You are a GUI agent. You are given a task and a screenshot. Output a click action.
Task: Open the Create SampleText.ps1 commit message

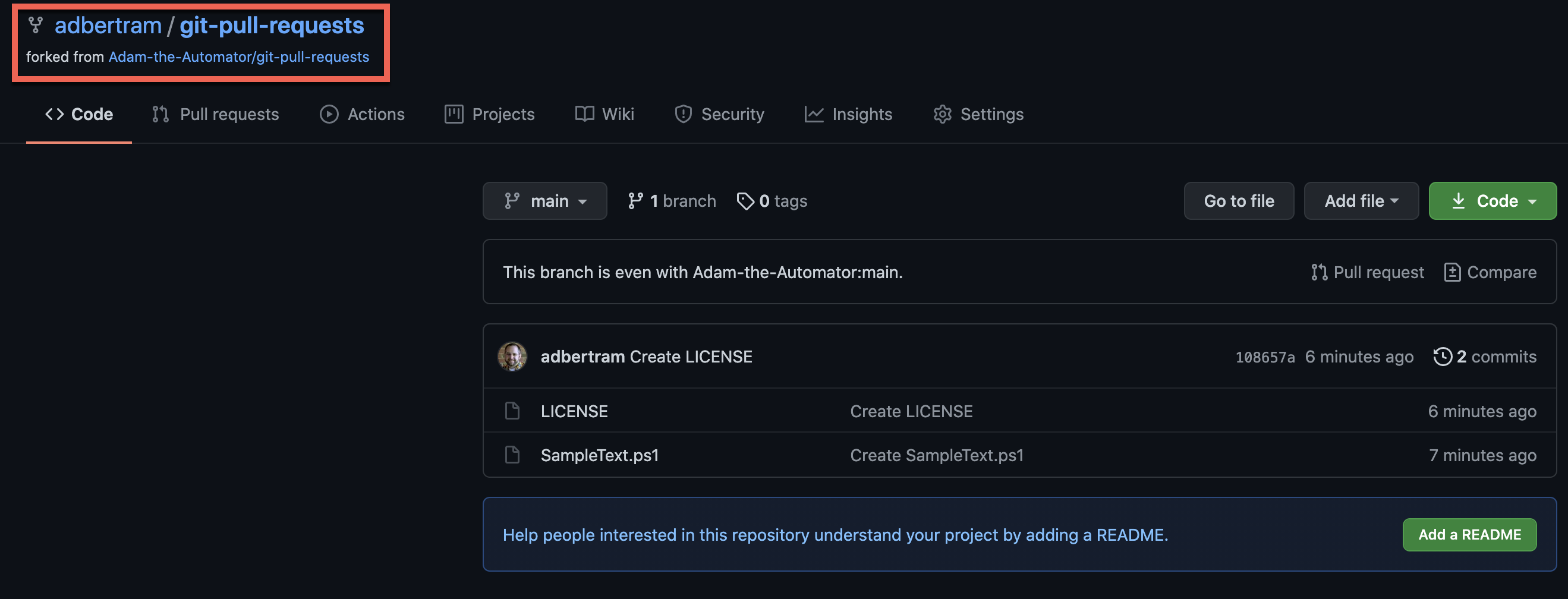937,455
